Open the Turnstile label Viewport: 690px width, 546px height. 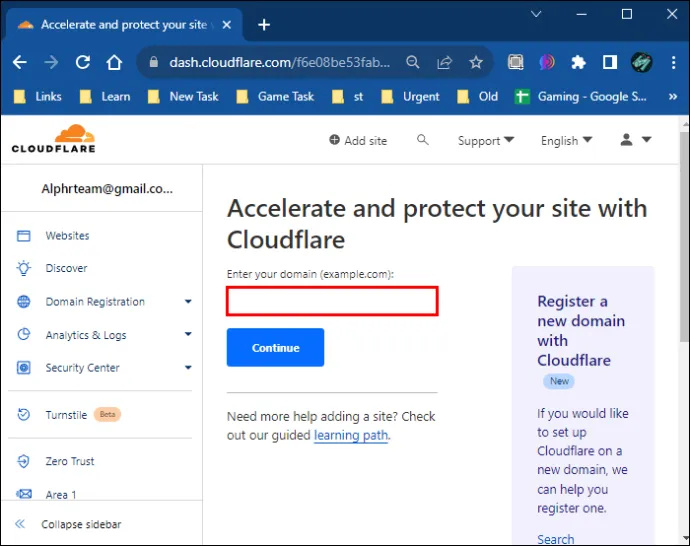(66, 415)
